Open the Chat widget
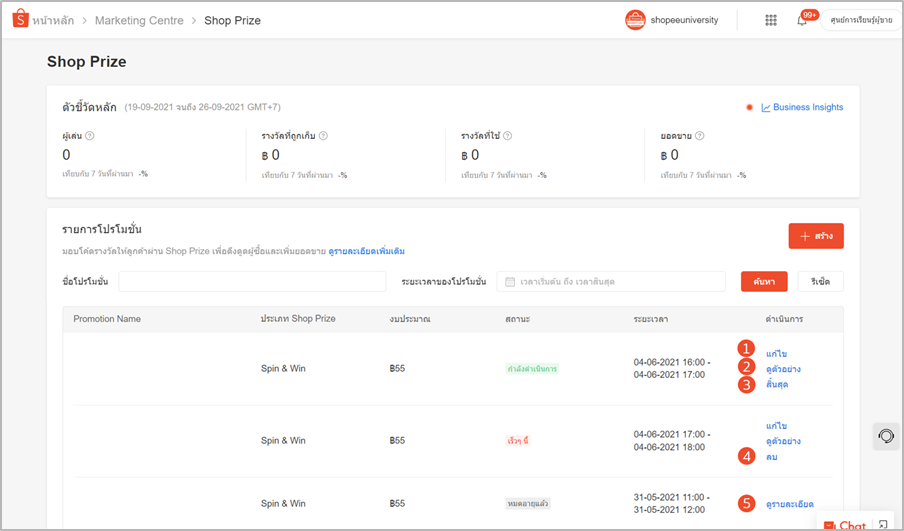Image resolution: width=904 pixels, height=531 pixels. click(x=845, y=525)
